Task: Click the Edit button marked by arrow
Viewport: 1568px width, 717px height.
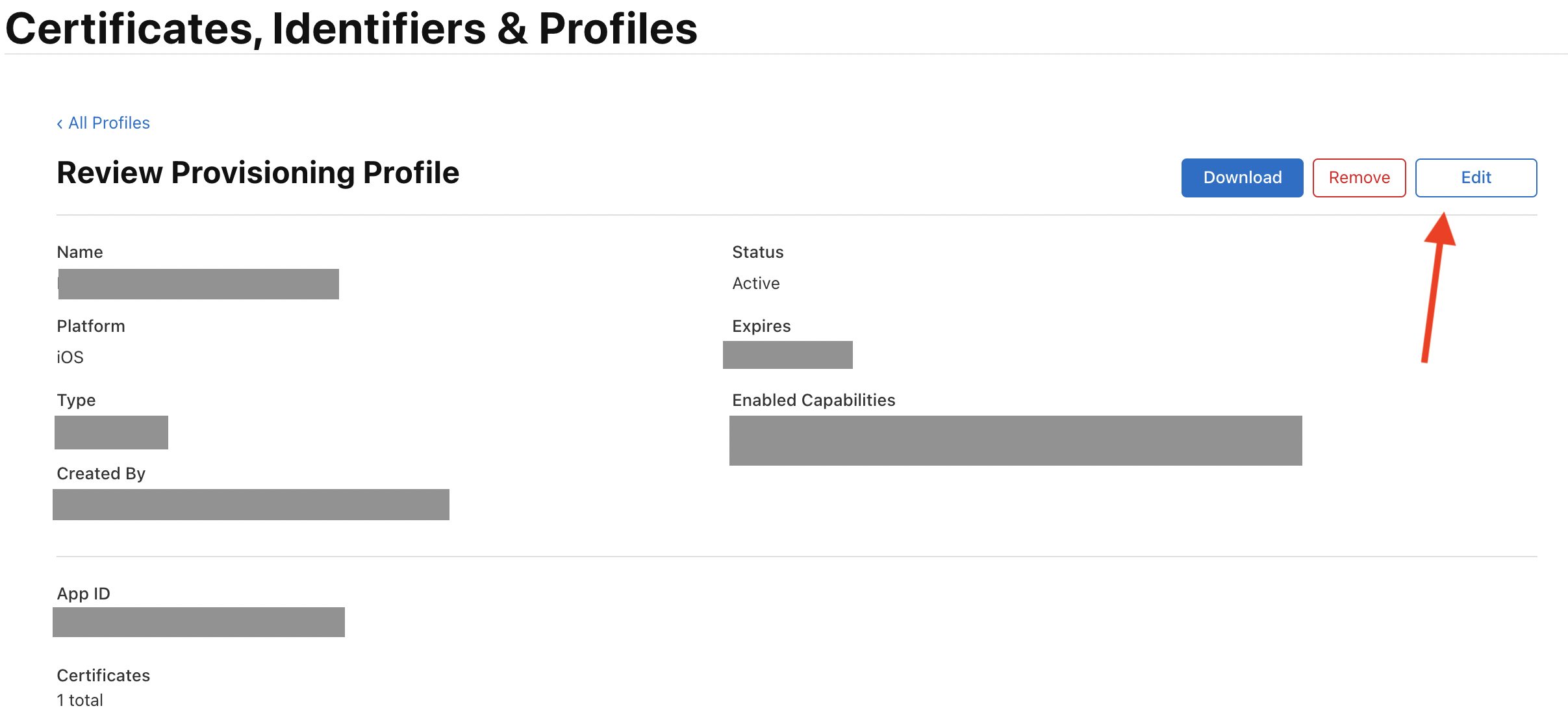Action: click(x=1476, y=177)
